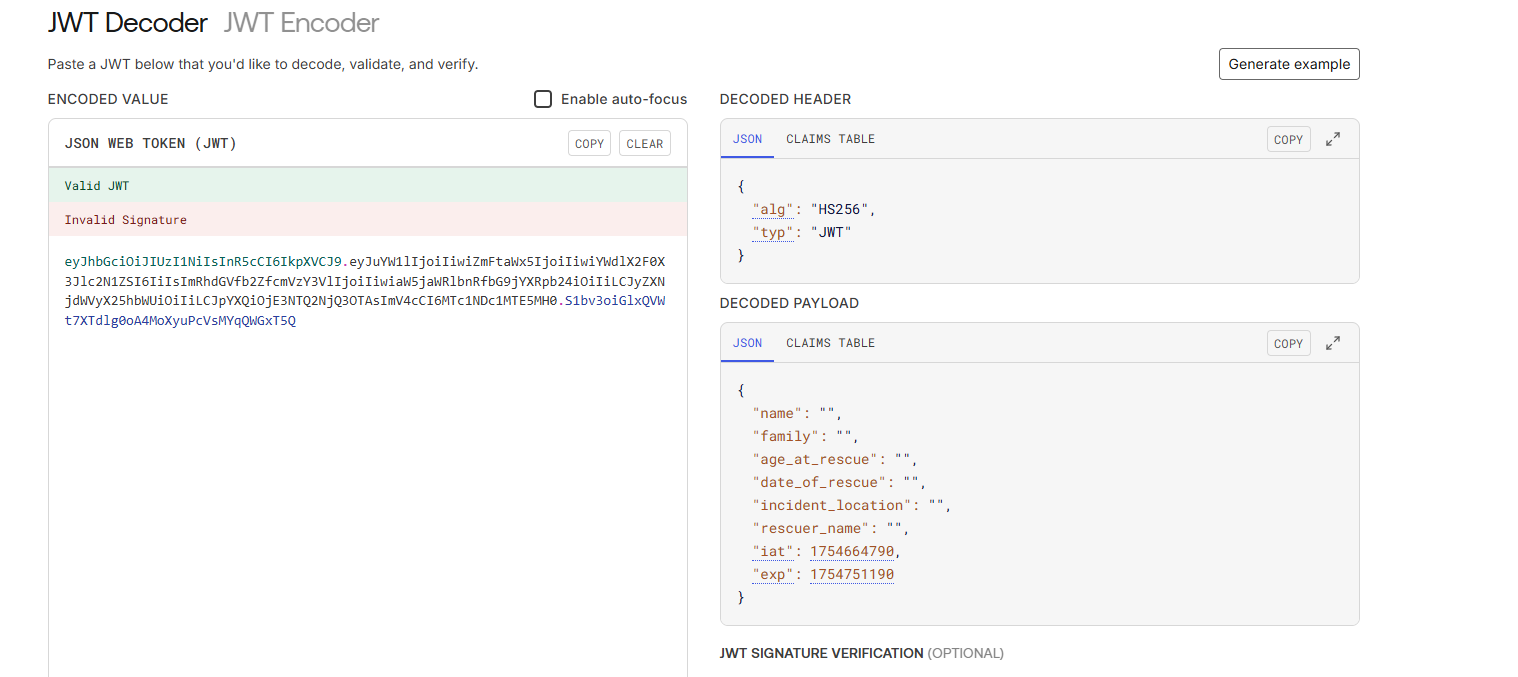The width and height of the screenshot is (1518, 677).
Task: Expand the Decoded Payload panel to fullscreen
Action: click(1332, 343)
